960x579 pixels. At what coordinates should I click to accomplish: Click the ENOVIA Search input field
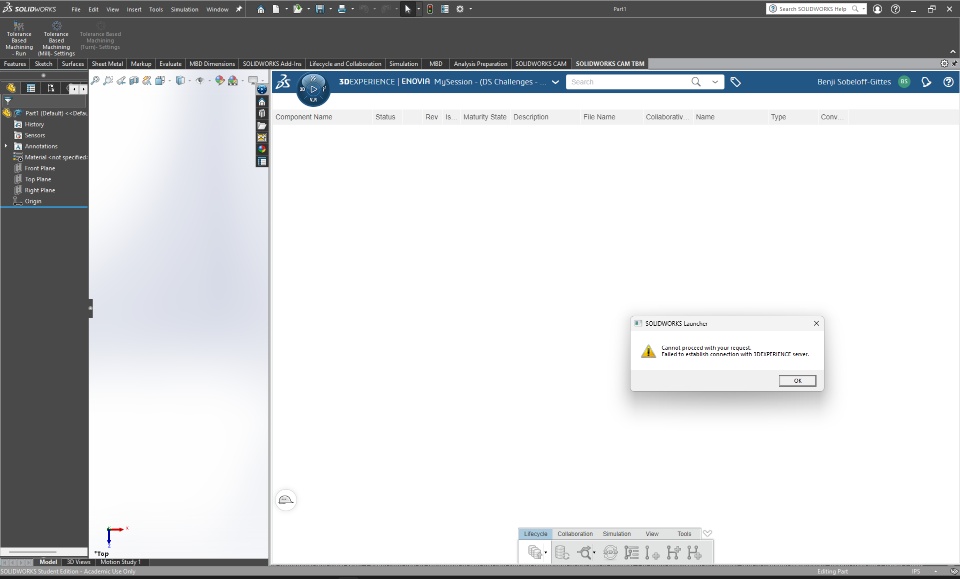(x=628, y=82)
